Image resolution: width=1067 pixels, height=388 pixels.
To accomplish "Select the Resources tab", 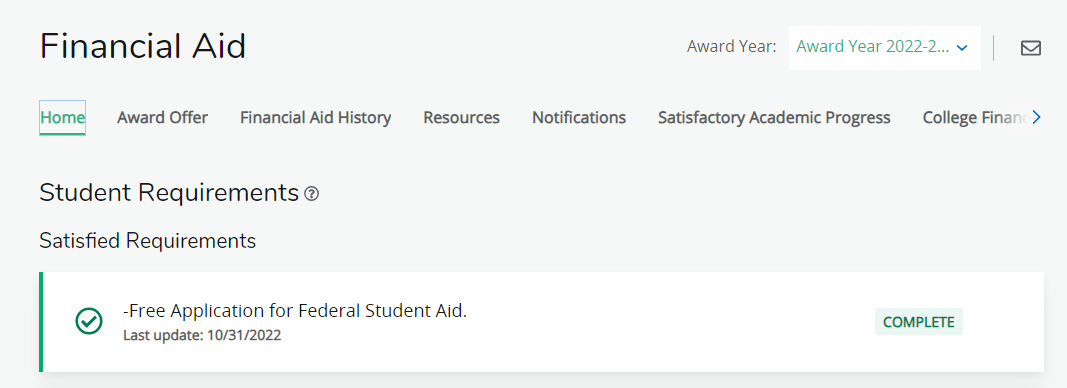I will (x=461, y=118).
